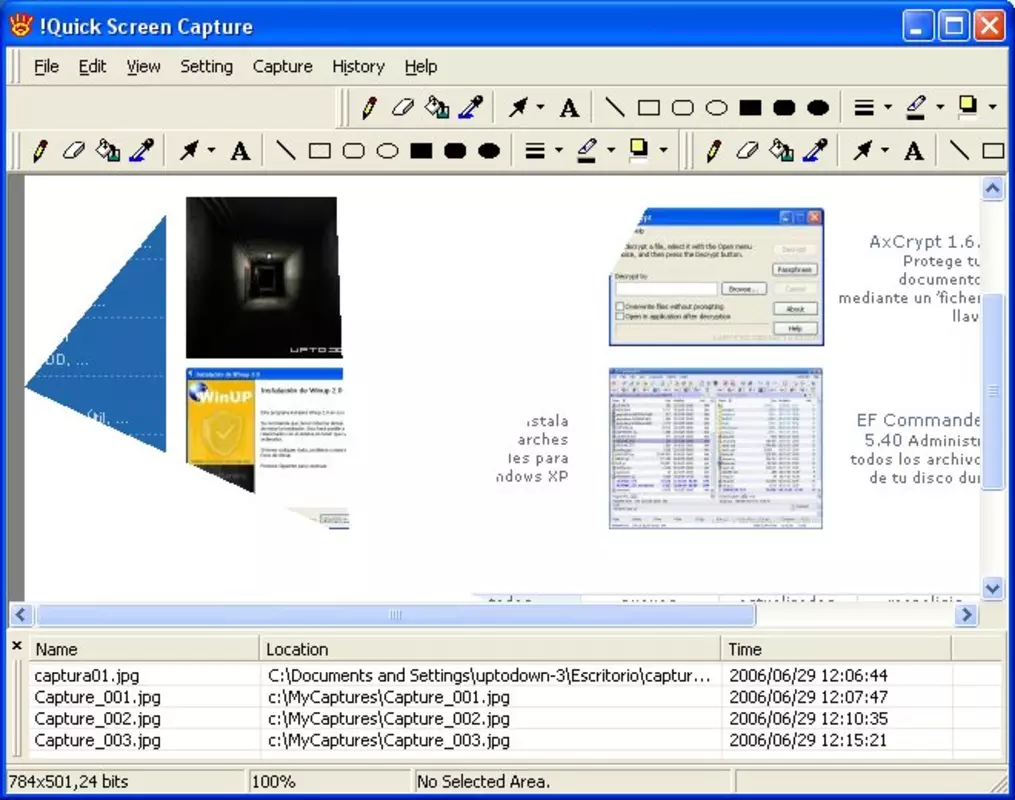Select the Pencil tool in the top toolbar row
1015x800 pixels.
369,107
